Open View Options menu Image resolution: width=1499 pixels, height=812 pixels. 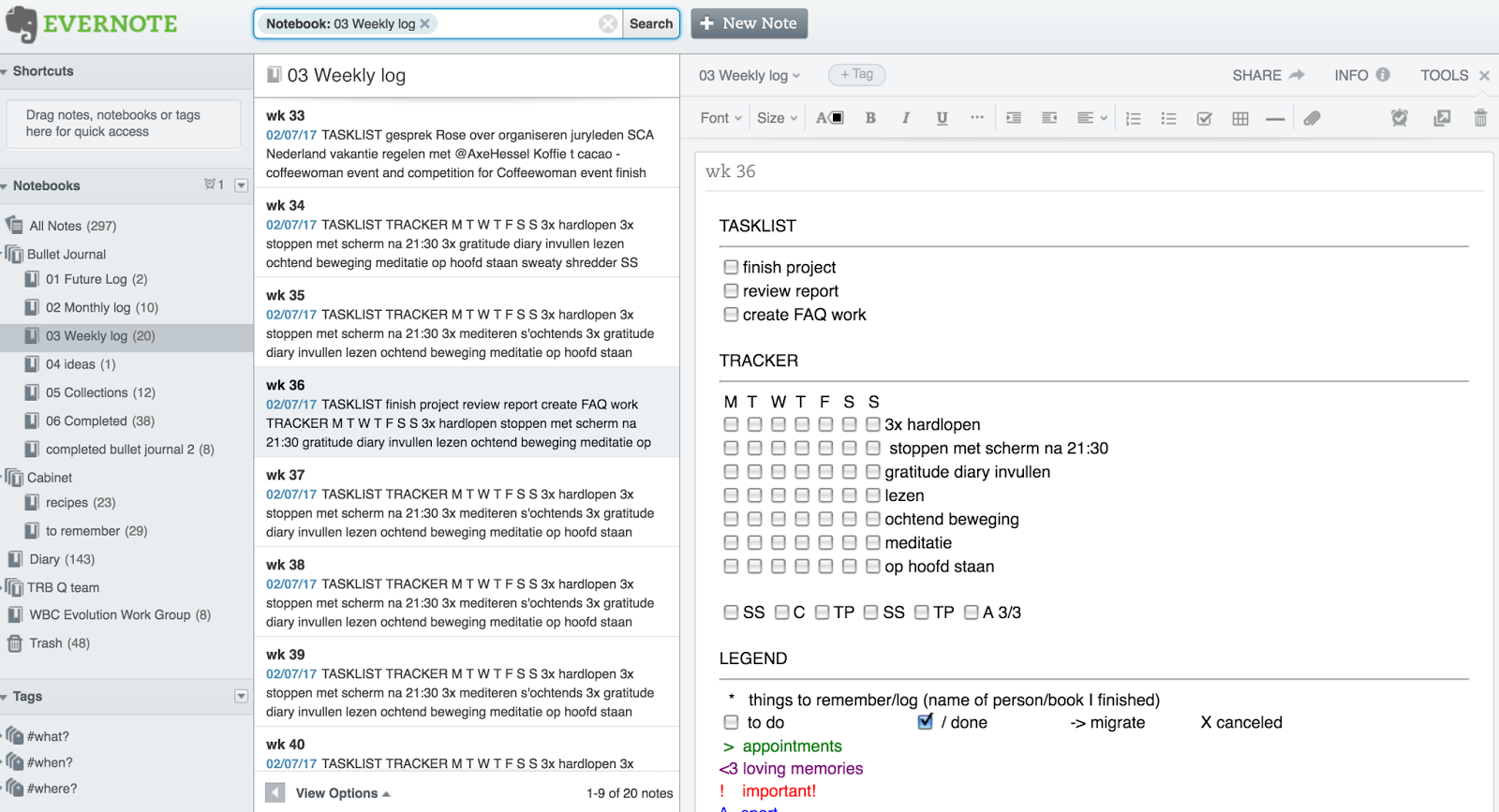tap(343, 793)
